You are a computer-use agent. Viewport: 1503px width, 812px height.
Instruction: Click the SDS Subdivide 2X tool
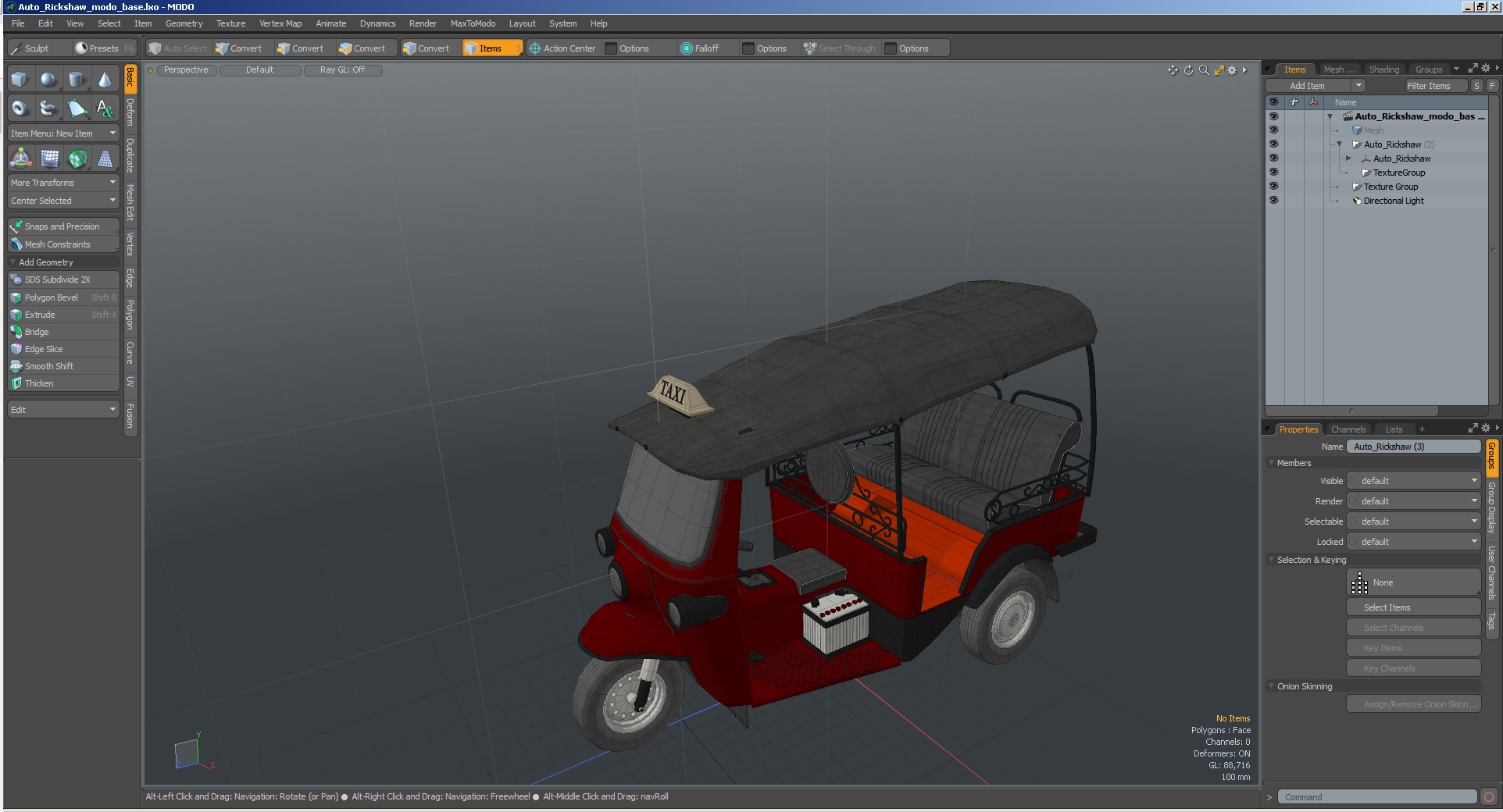click(x=63, y=280)
